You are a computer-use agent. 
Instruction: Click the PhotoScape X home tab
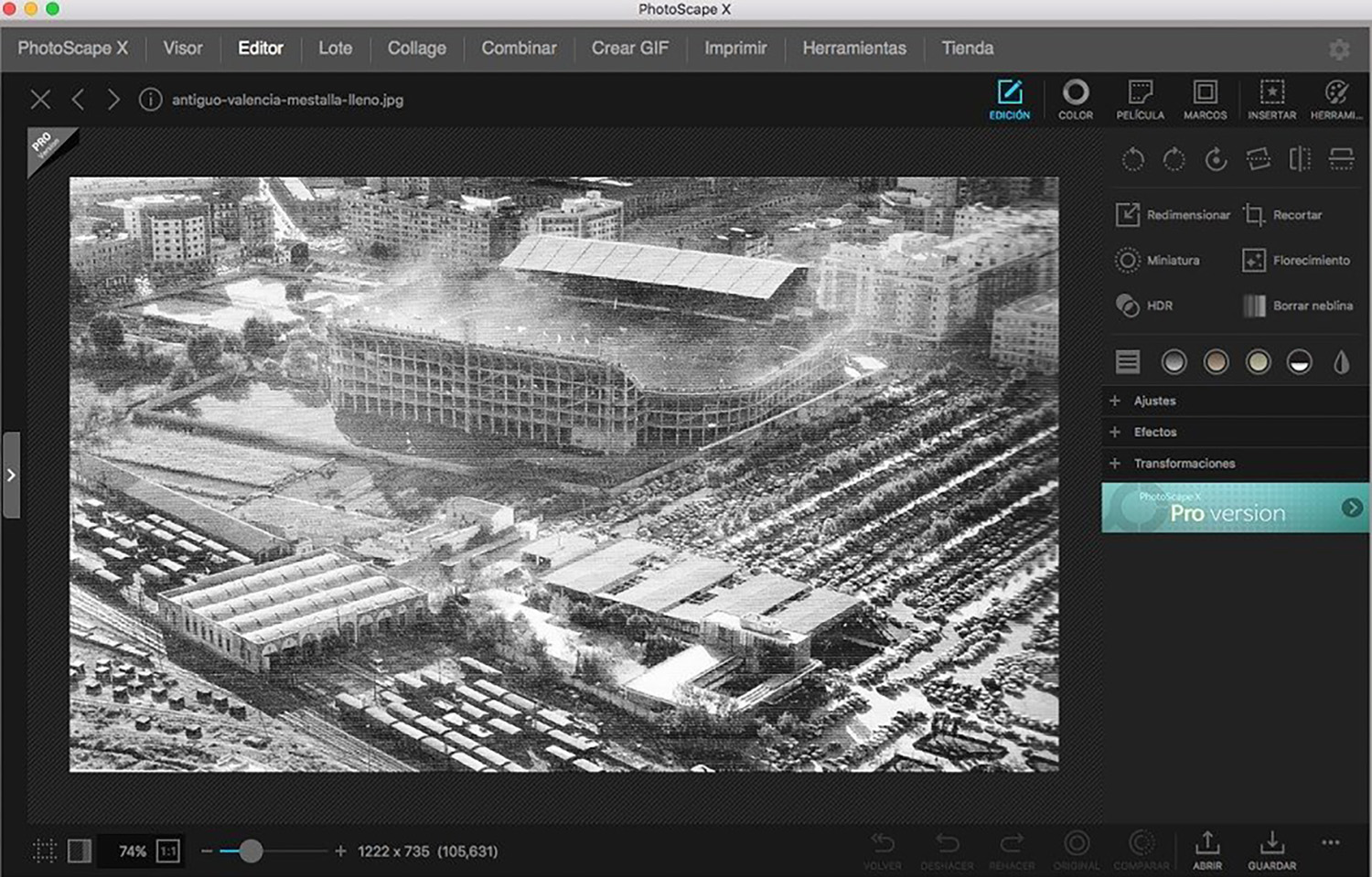tap(73, 48)
